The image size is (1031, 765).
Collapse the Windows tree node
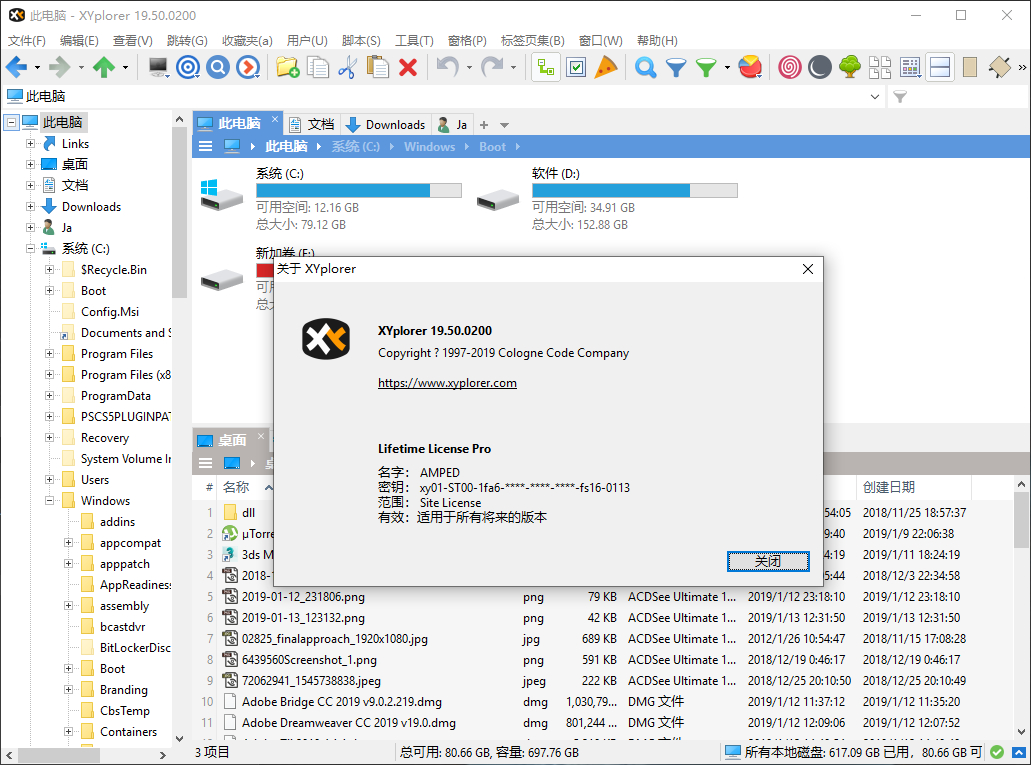(49, 501)
